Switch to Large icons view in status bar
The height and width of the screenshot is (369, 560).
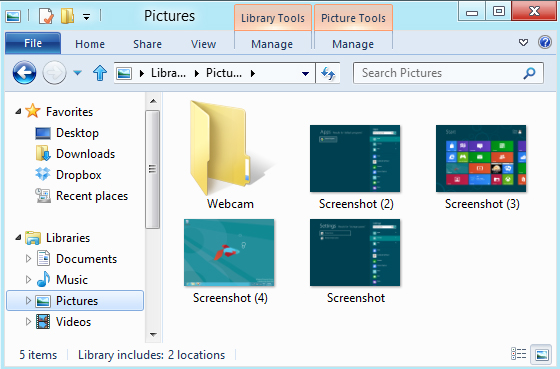click(x=541, y=354)
